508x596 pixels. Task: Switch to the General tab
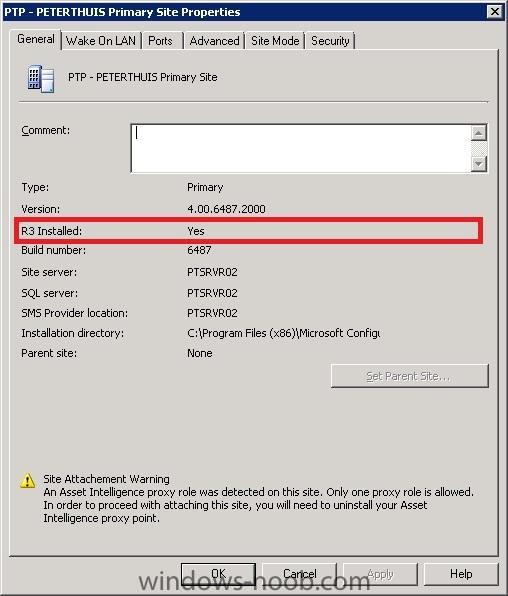(36, 40)
